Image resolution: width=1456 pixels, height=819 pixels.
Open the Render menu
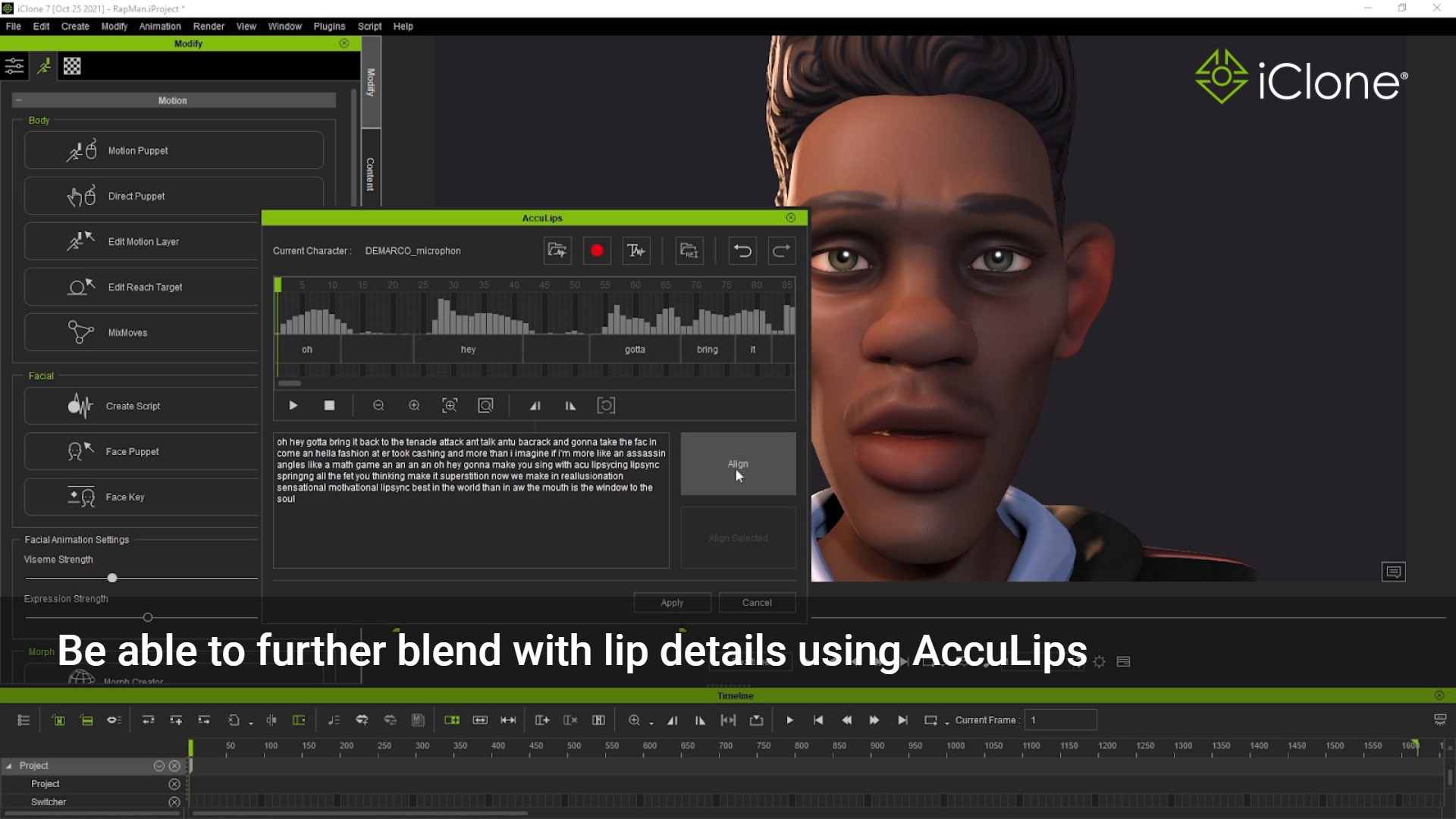209,26
